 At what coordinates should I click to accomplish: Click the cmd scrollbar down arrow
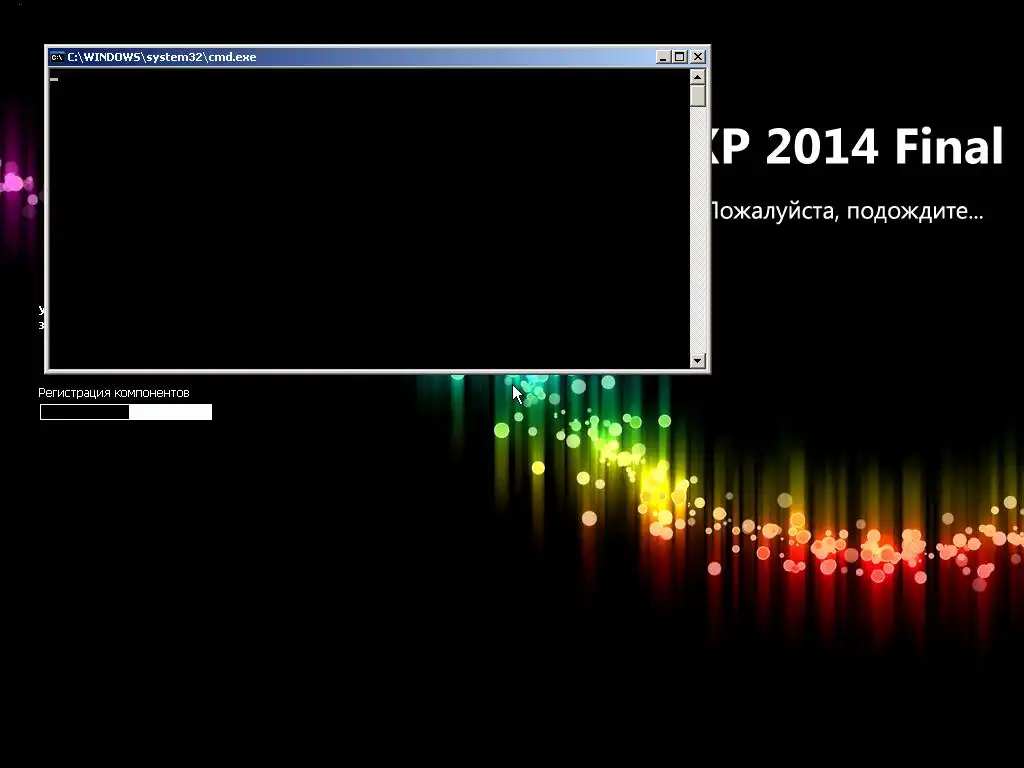pos(697,360)
